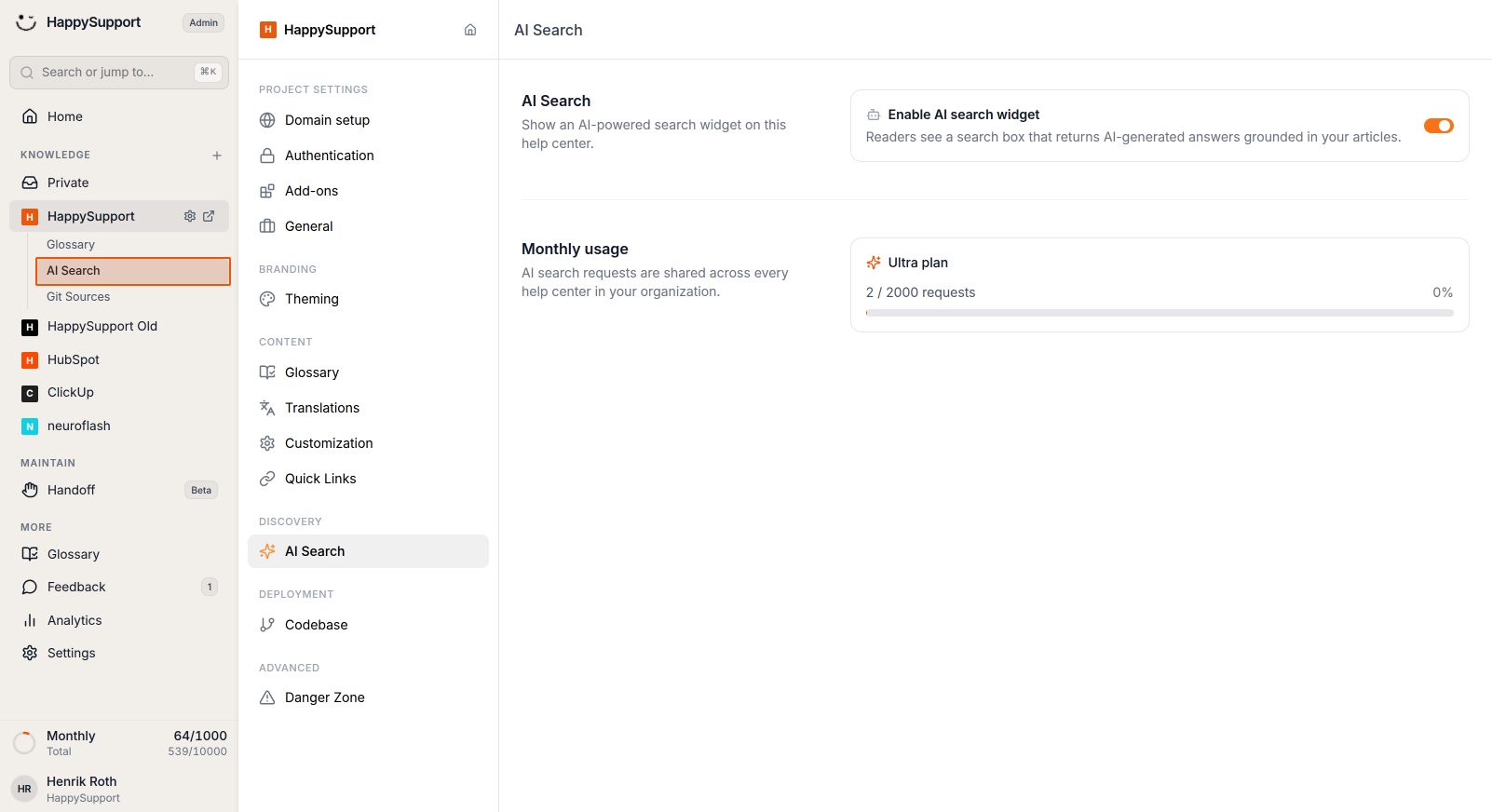Open Customization settings
This screenshot has width=1492, height=812.
(x=368, y=443)
